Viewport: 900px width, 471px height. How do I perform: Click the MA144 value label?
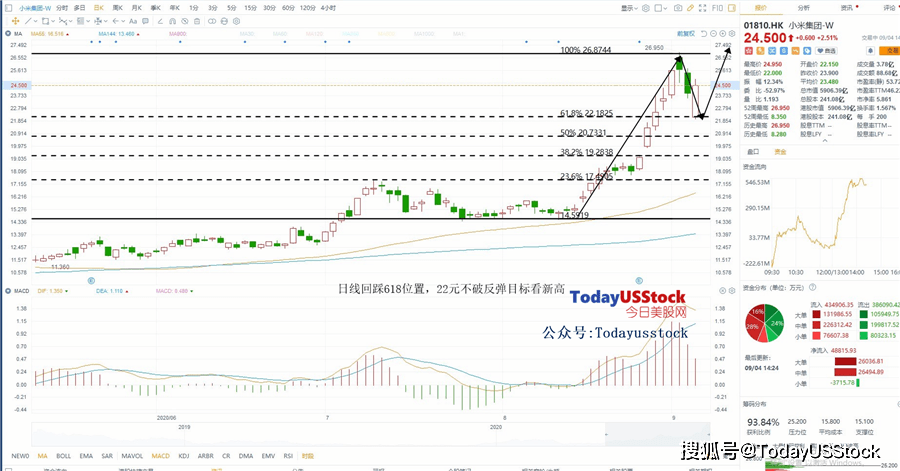coord(117,34)
